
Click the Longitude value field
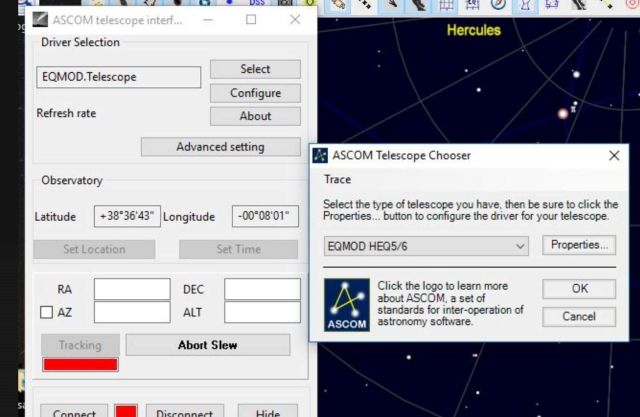pyautogui.click(x=265, y=216)
